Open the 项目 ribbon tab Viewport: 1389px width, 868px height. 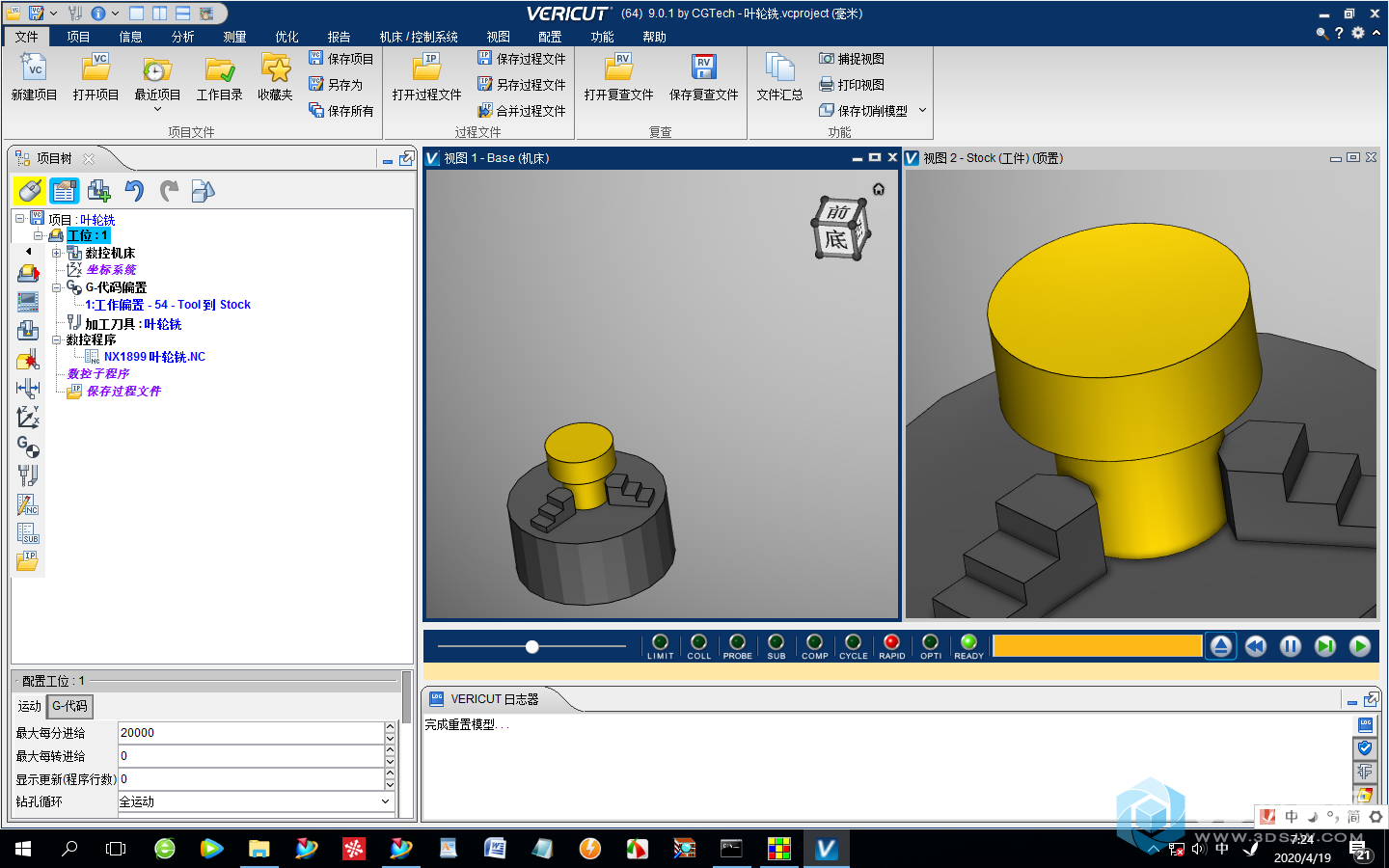coord(78,37)
